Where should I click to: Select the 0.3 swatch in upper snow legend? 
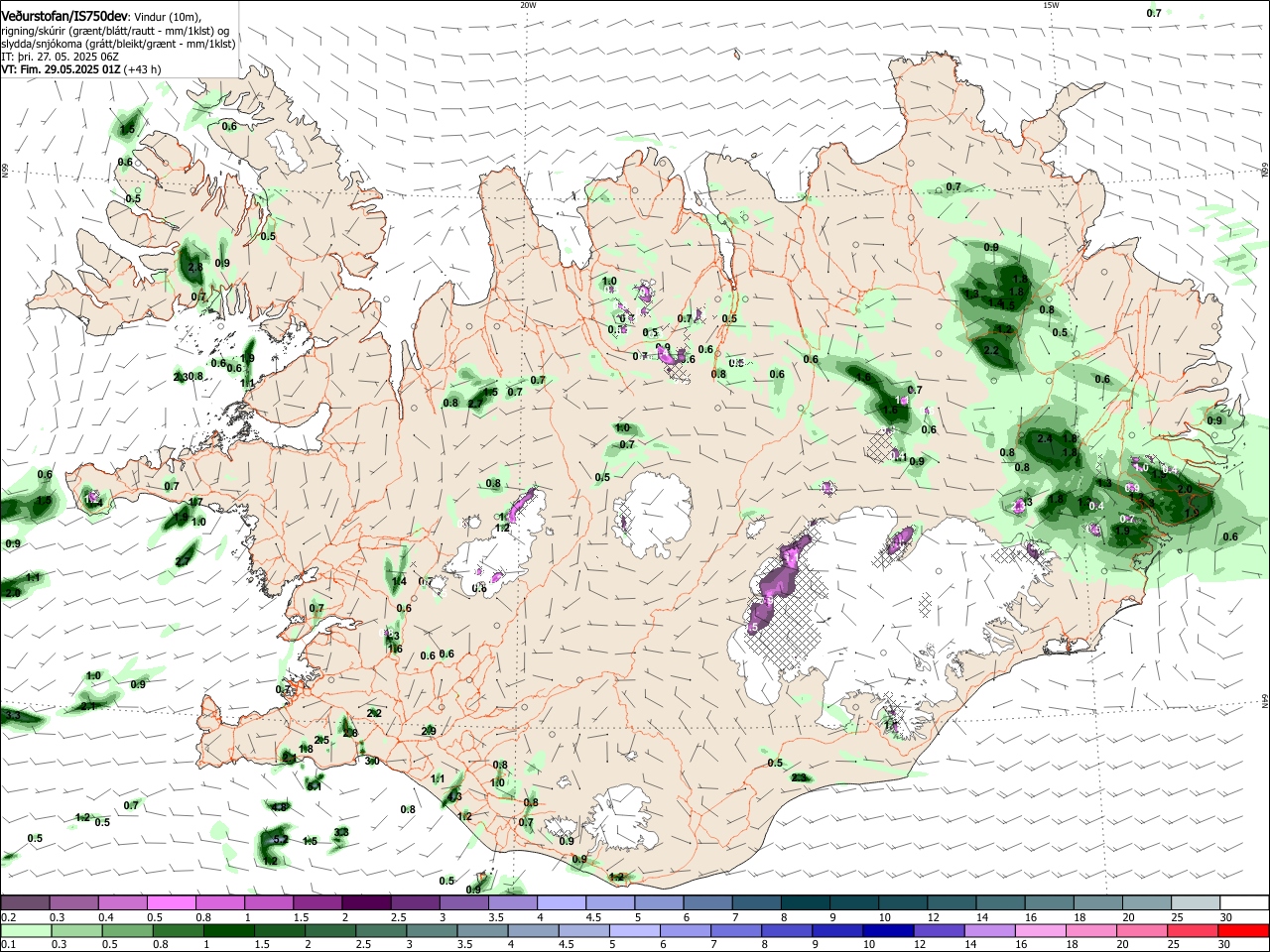[x=73, y=902]
